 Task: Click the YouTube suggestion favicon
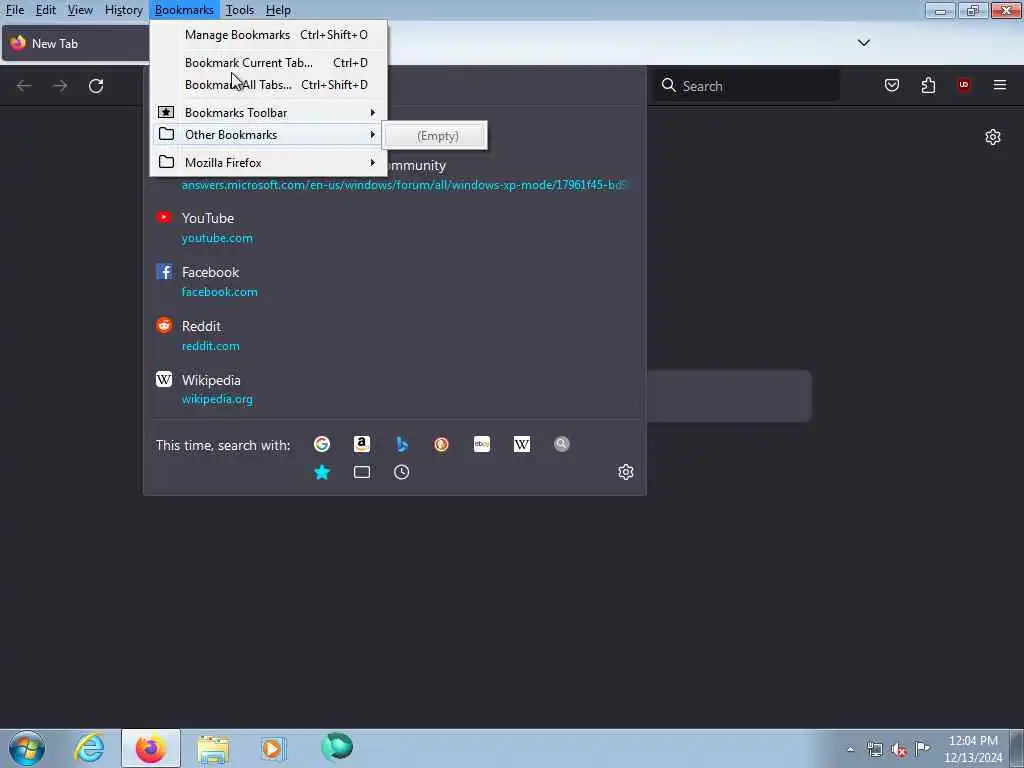pos(164,217)
